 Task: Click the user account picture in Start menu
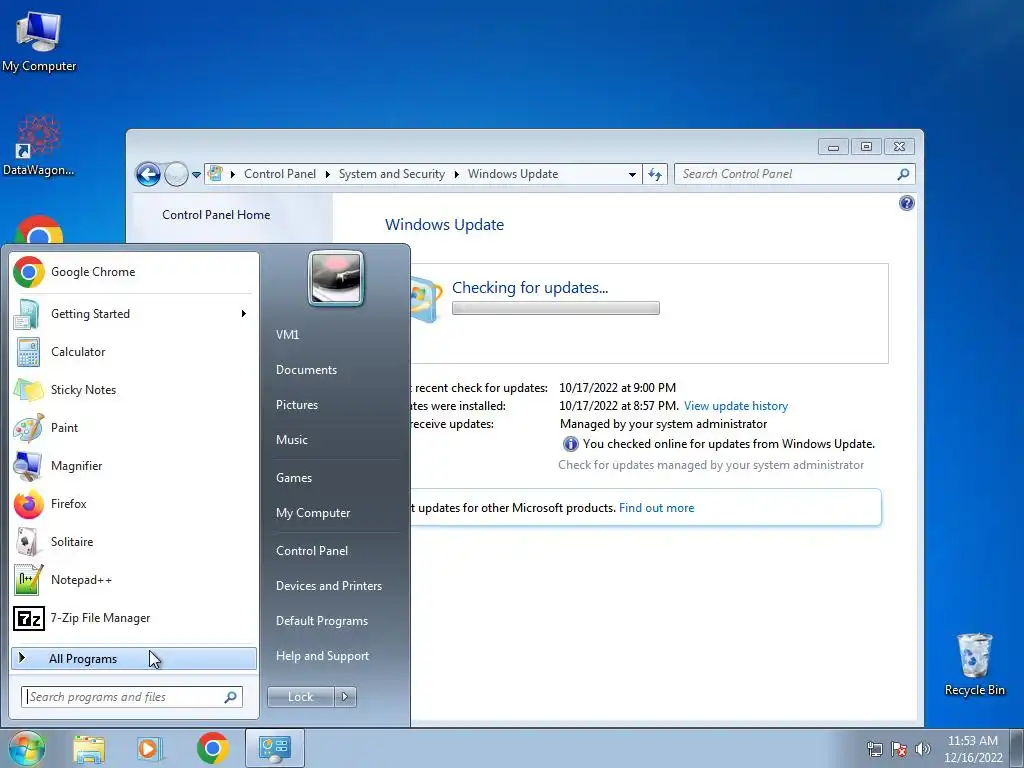336,278
